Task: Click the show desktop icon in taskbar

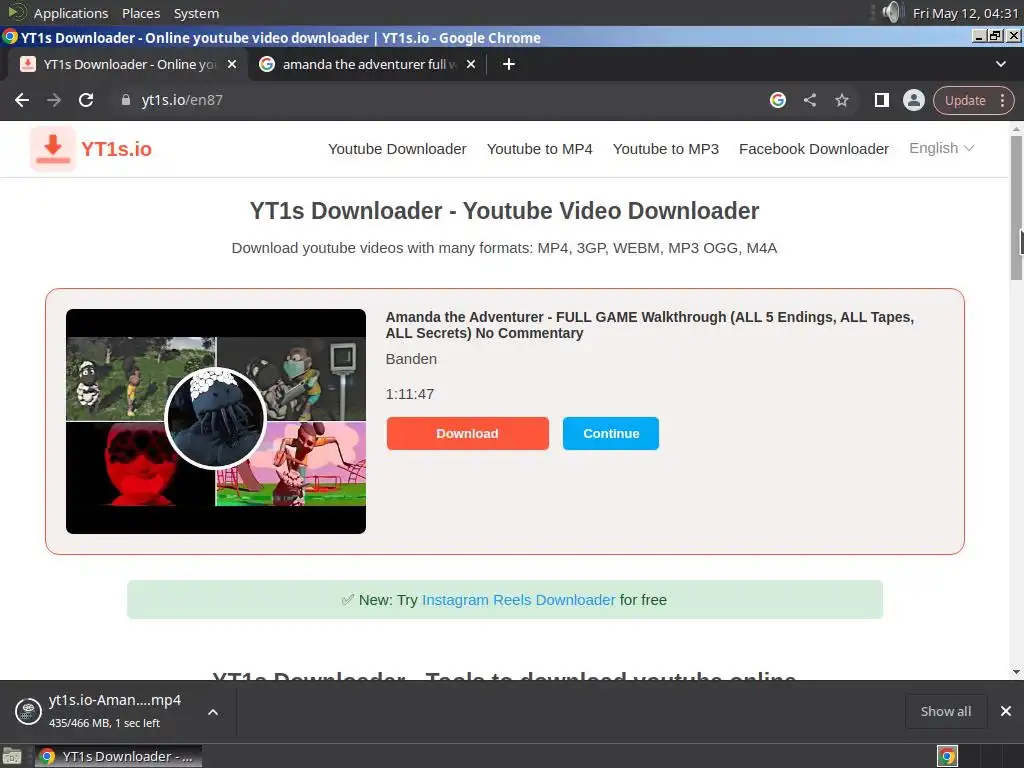Action: coord(12,756)
